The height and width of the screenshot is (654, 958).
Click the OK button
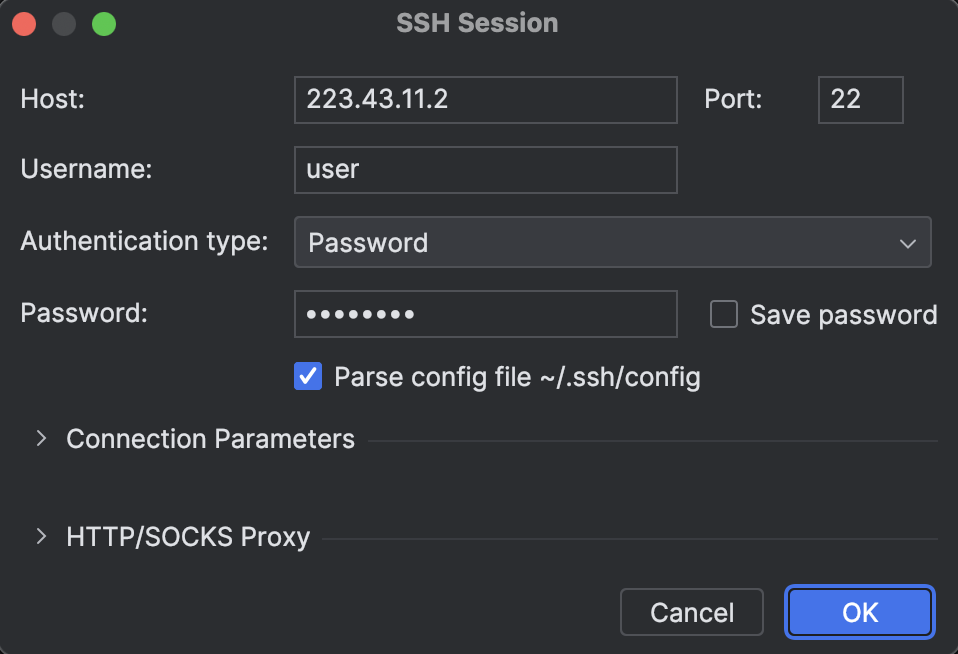point(858,612)
